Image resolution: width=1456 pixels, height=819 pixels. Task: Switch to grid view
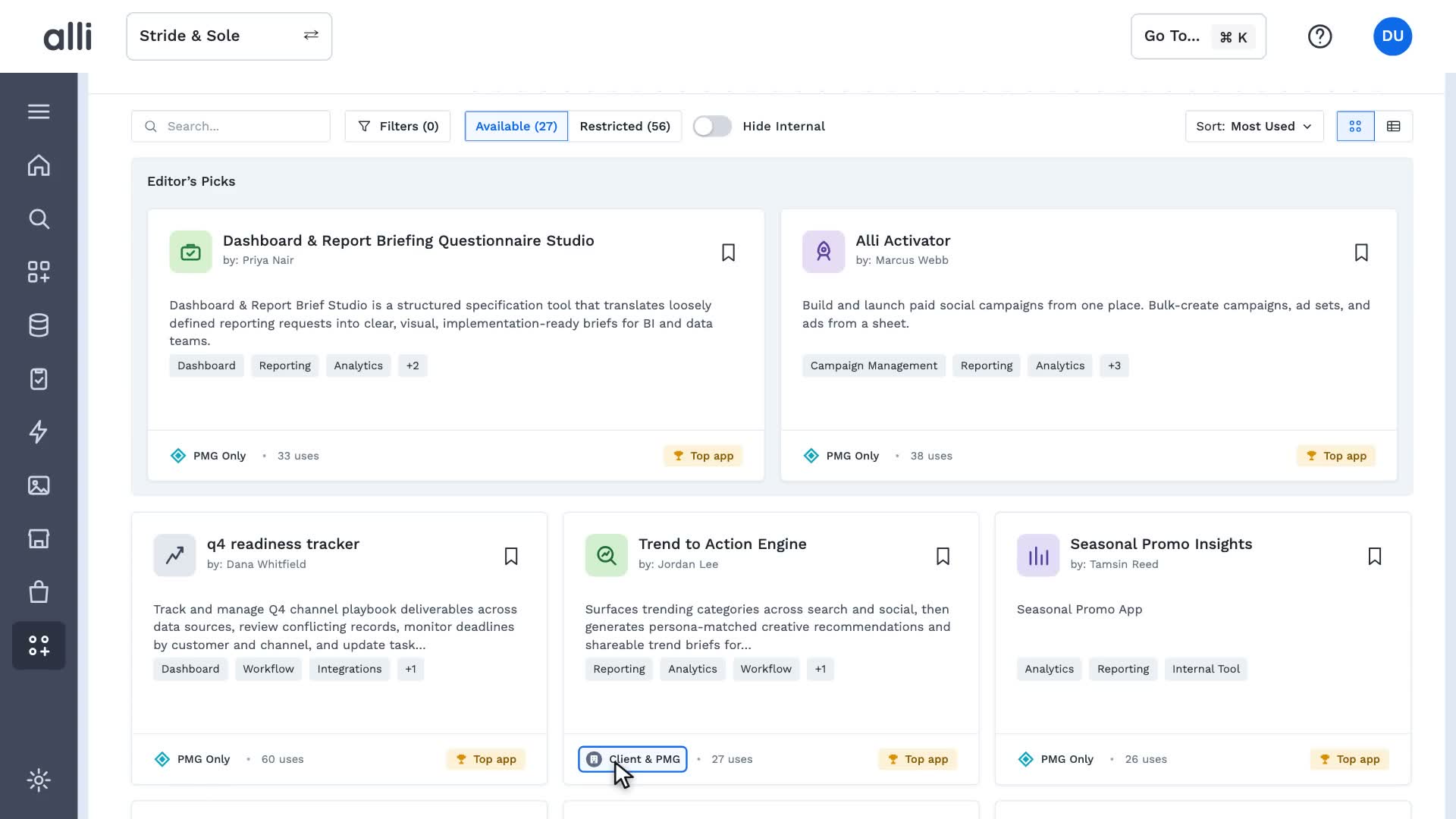1355,126
